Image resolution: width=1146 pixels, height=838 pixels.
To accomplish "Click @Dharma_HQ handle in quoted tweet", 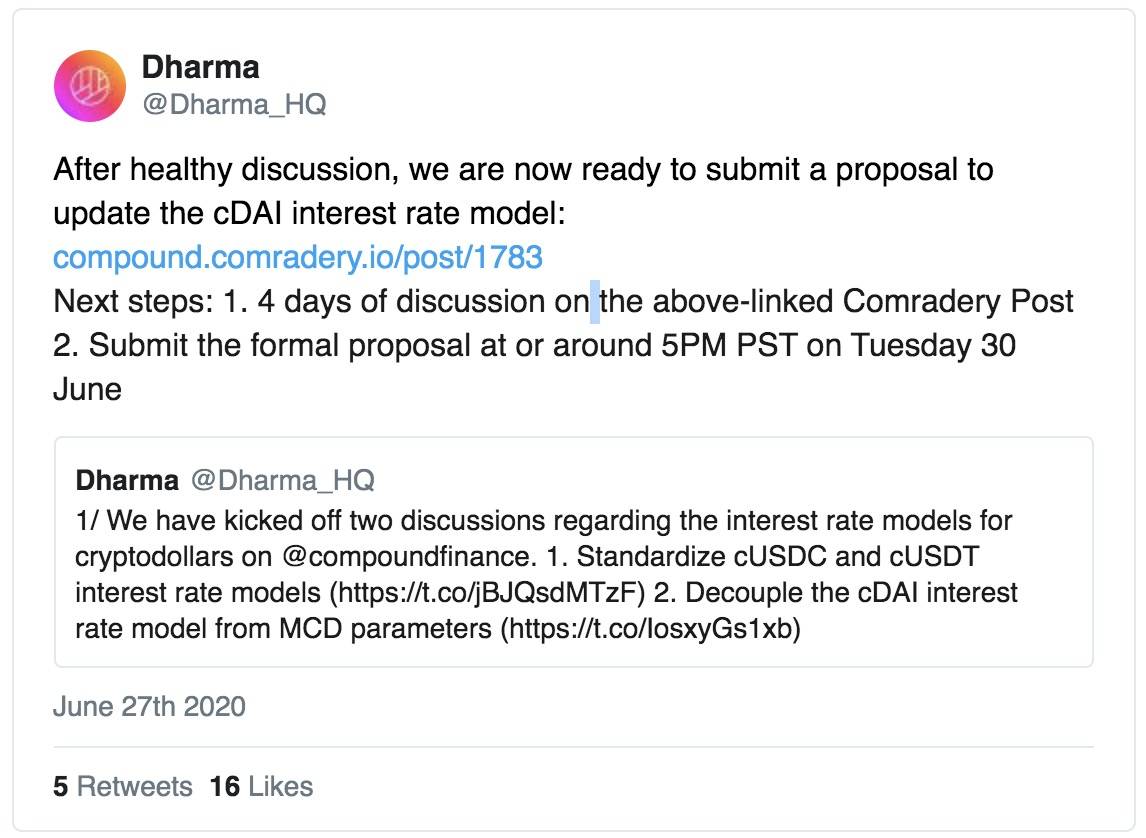I will tap(283, 481).
